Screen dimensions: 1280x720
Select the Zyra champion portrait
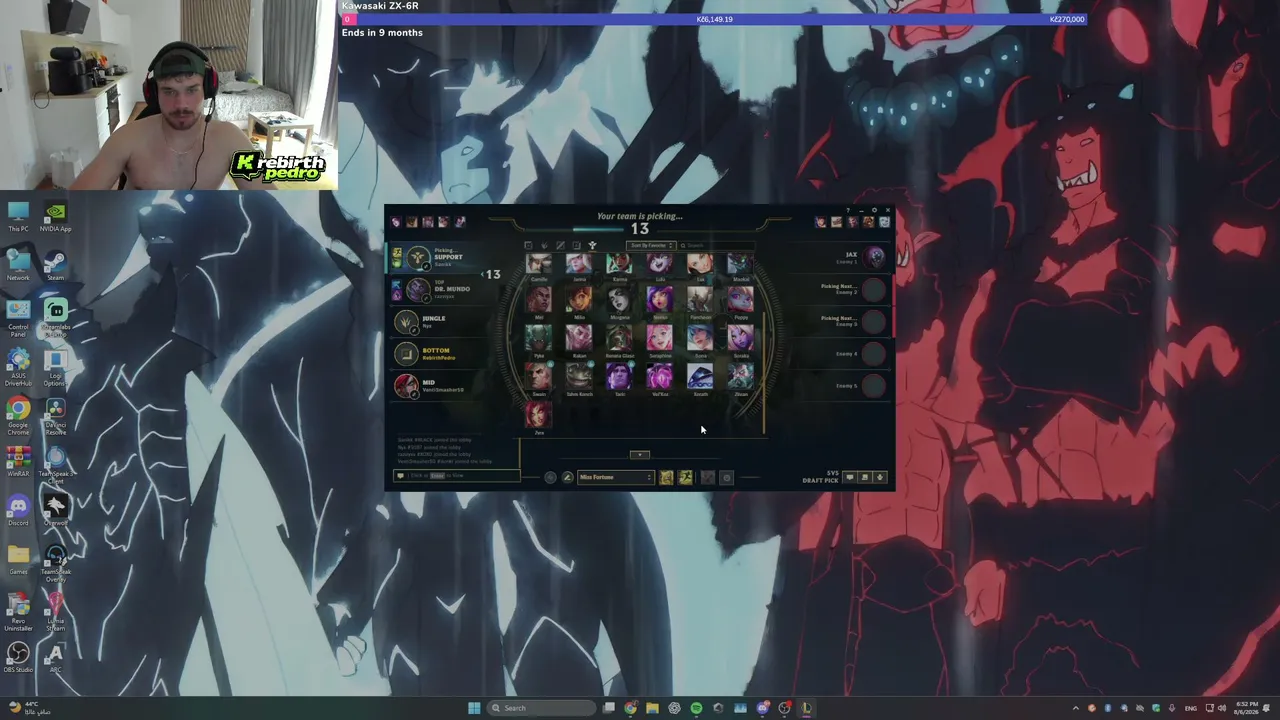click(539, 414)
